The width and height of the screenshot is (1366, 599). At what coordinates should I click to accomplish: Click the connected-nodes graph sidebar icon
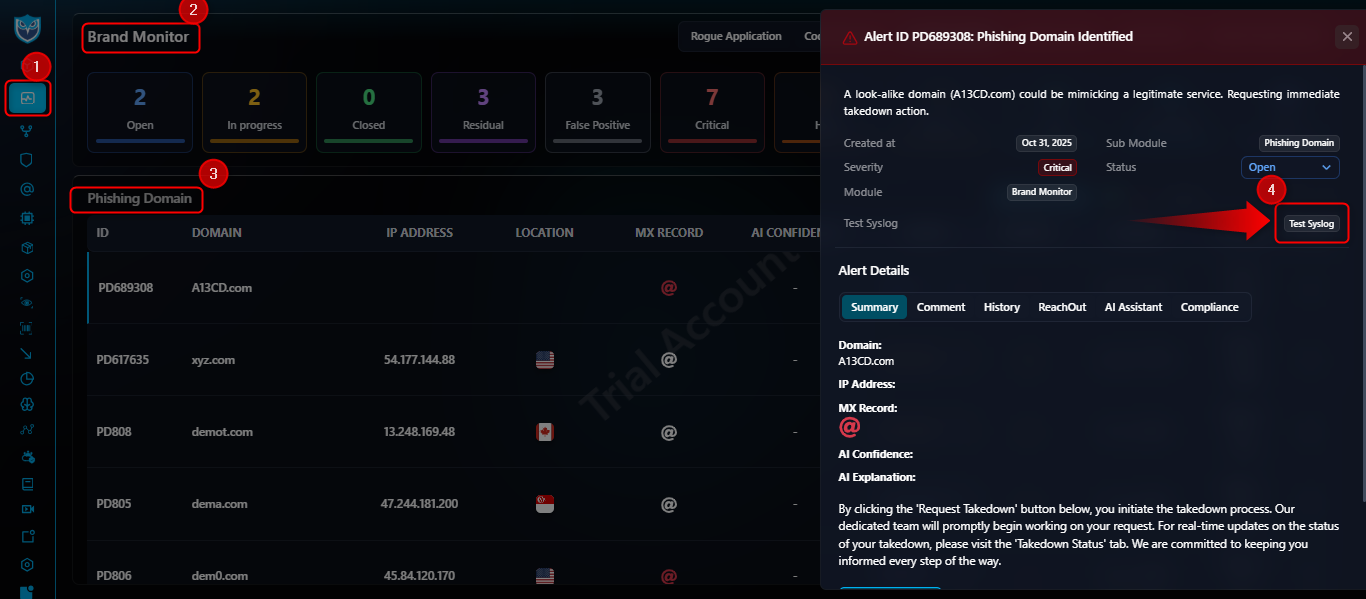point(27,430)
